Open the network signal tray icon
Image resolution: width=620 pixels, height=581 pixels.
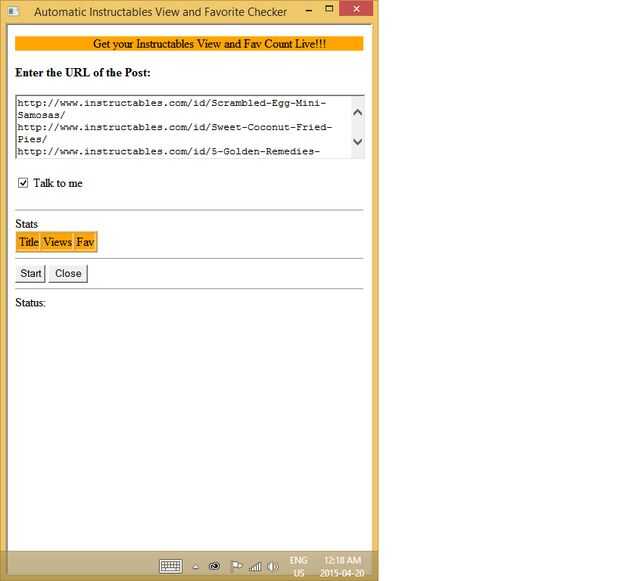point(255,567)
